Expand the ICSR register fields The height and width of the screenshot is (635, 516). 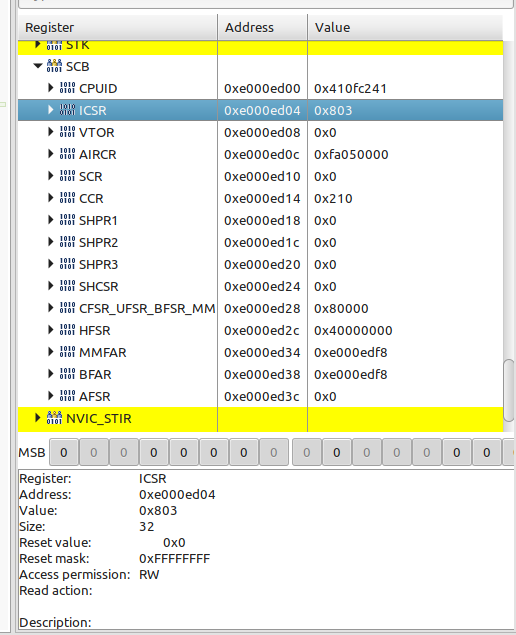point(51,109)
